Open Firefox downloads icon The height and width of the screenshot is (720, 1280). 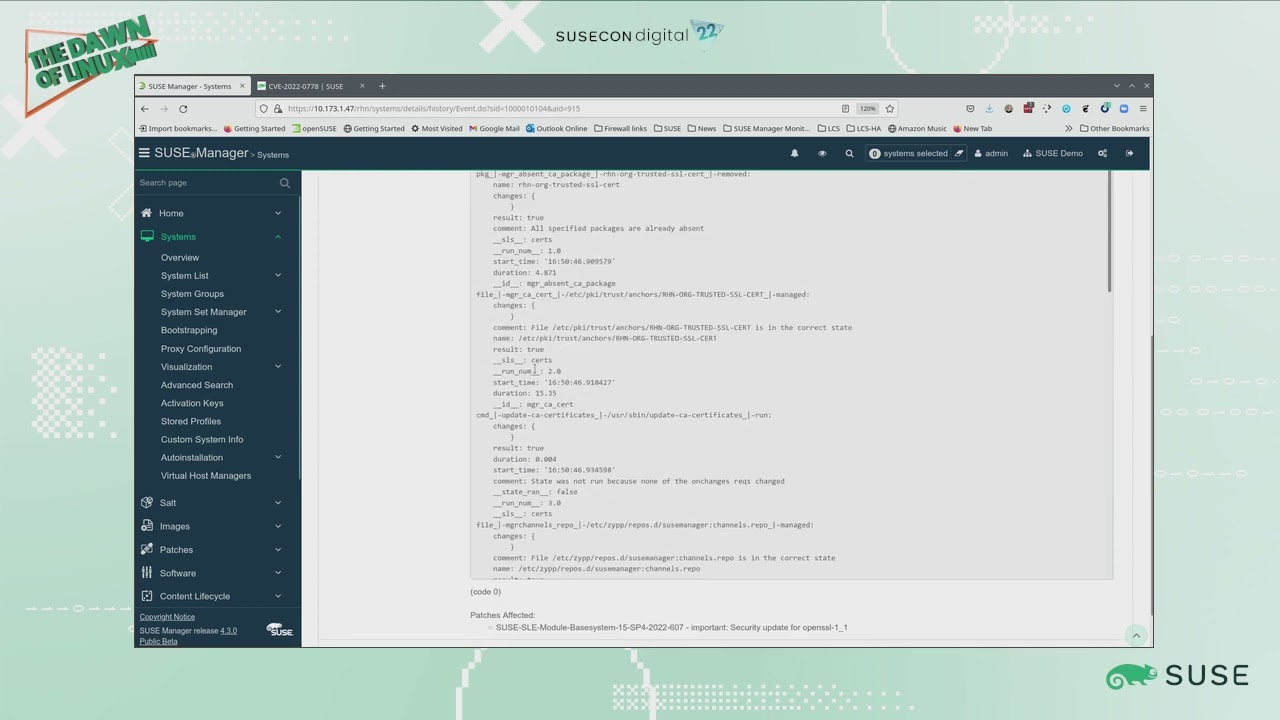click(x=989, y=108)
